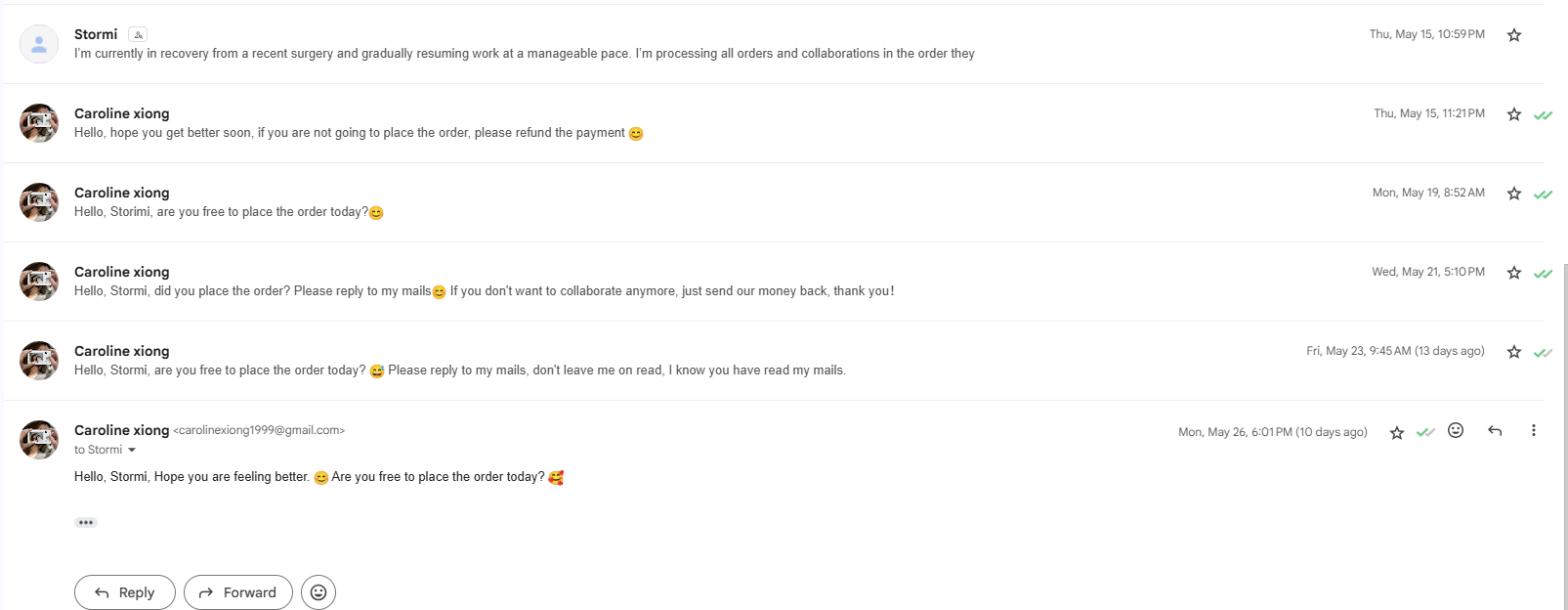This screenshot has height=610, width=1568.
Task: Click read receipt checkmarks on May 15 11:21 PM message
Action: [1543, 115]
